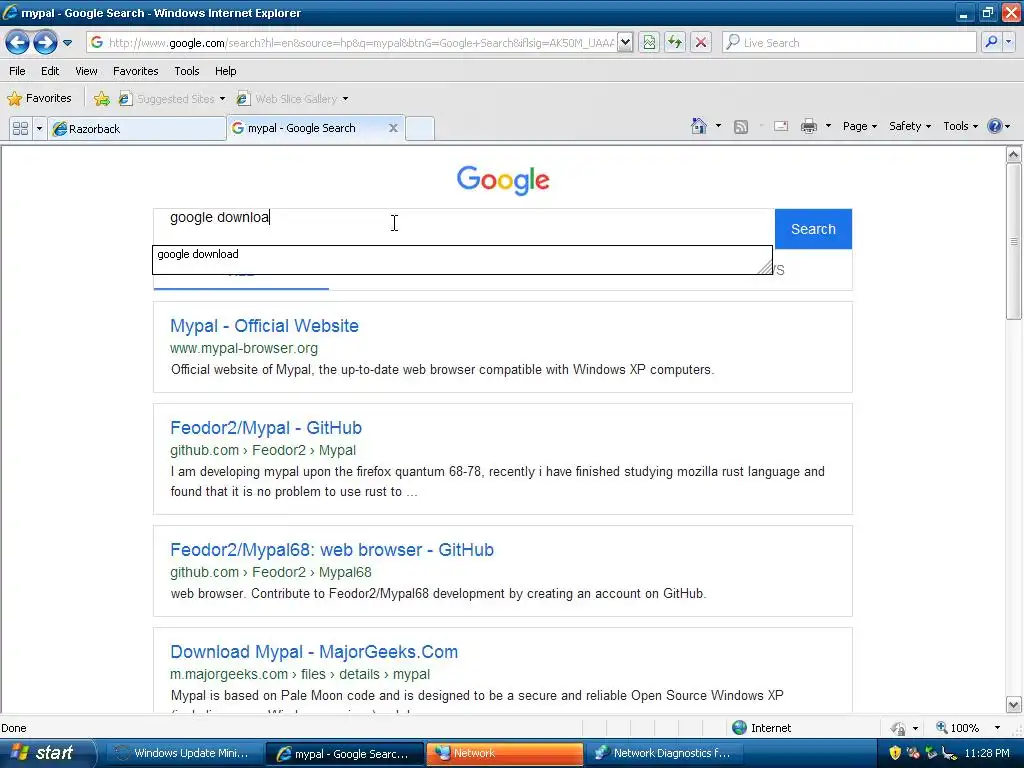The image size is (1024, 768).
Task: Open the tab list dropdown arrow
Action: coord(39,128)
